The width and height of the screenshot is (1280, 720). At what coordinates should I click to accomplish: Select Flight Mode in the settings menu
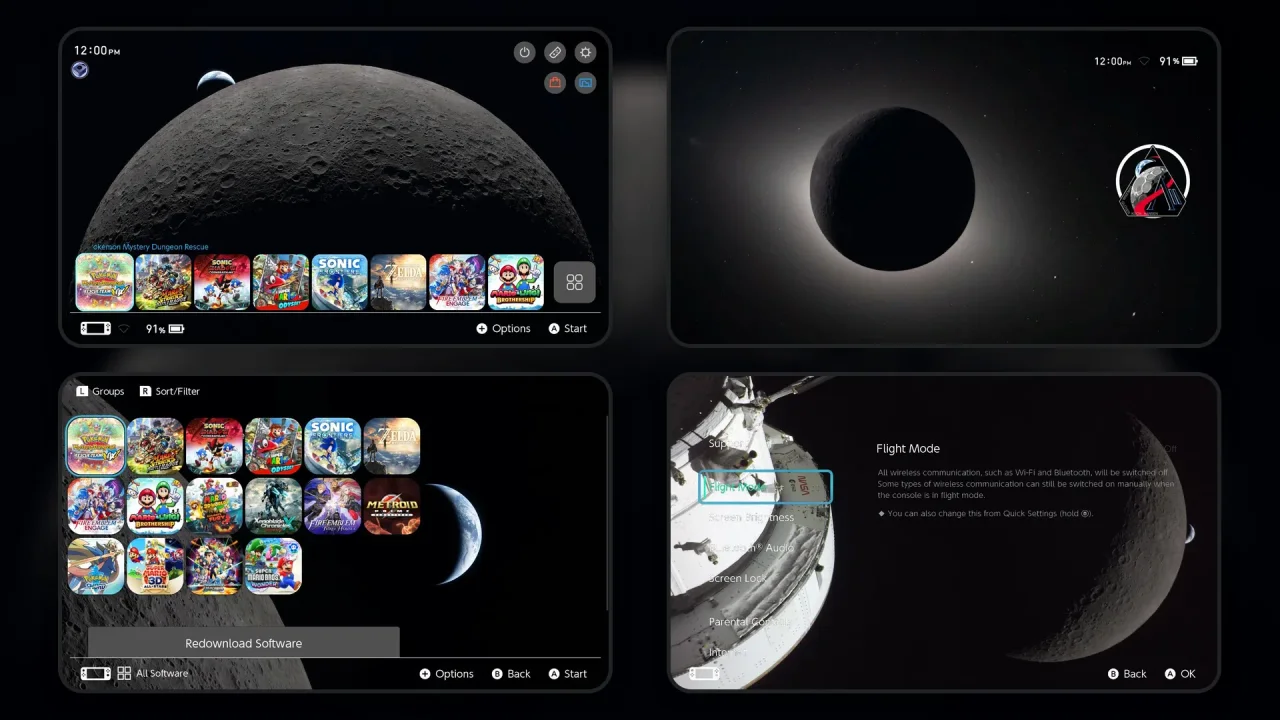click(765, 487)
